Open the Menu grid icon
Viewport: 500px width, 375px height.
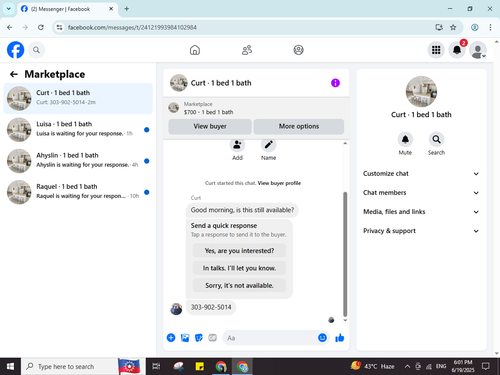[436, 50]
